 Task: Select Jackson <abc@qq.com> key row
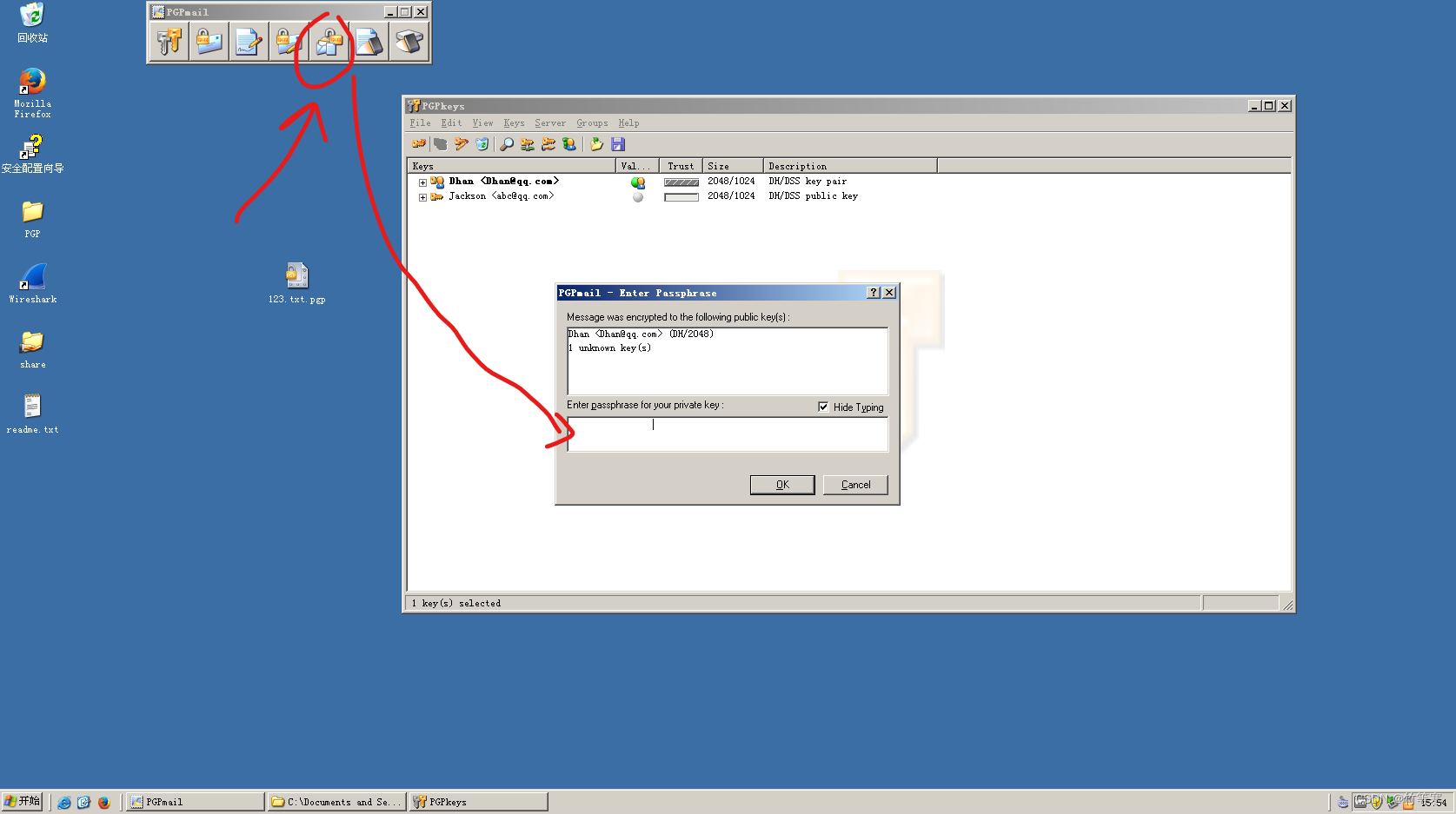(x=501, y=196)
